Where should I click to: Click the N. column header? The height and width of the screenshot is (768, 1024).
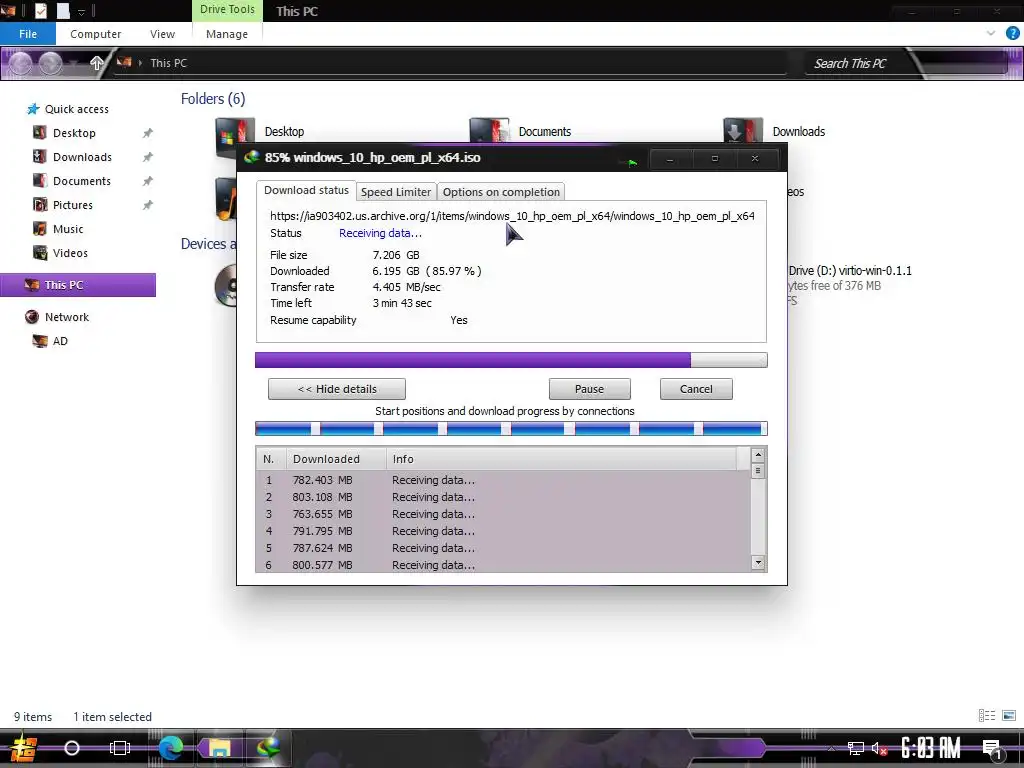[x=271, y=459]
